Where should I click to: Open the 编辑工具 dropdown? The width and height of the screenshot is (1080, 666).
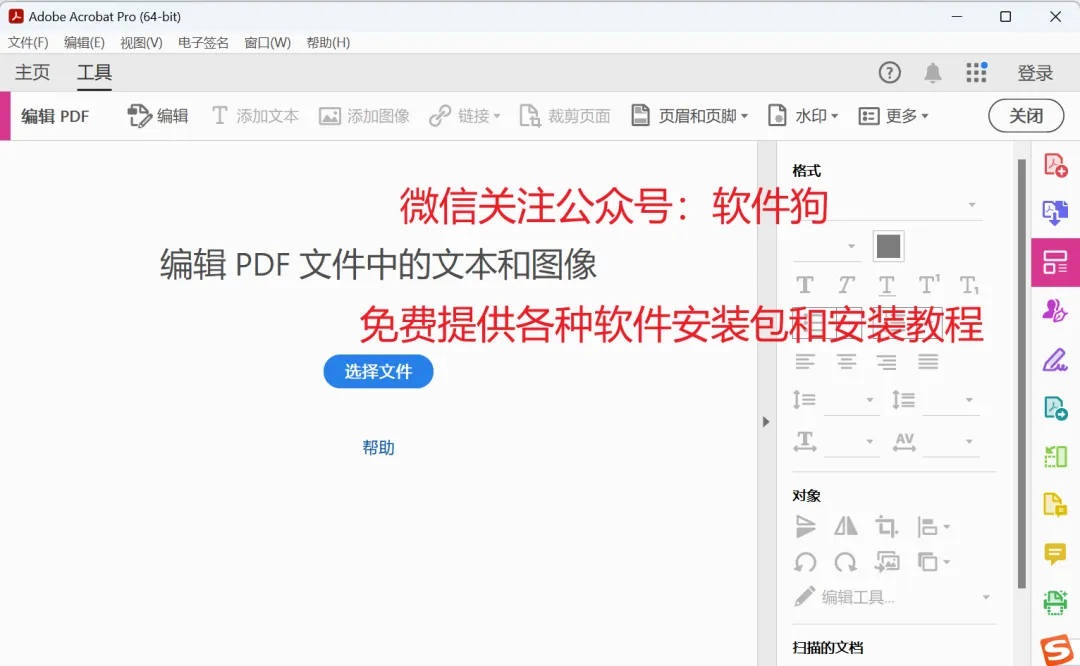pyautogui.click(x=892, y=597)
